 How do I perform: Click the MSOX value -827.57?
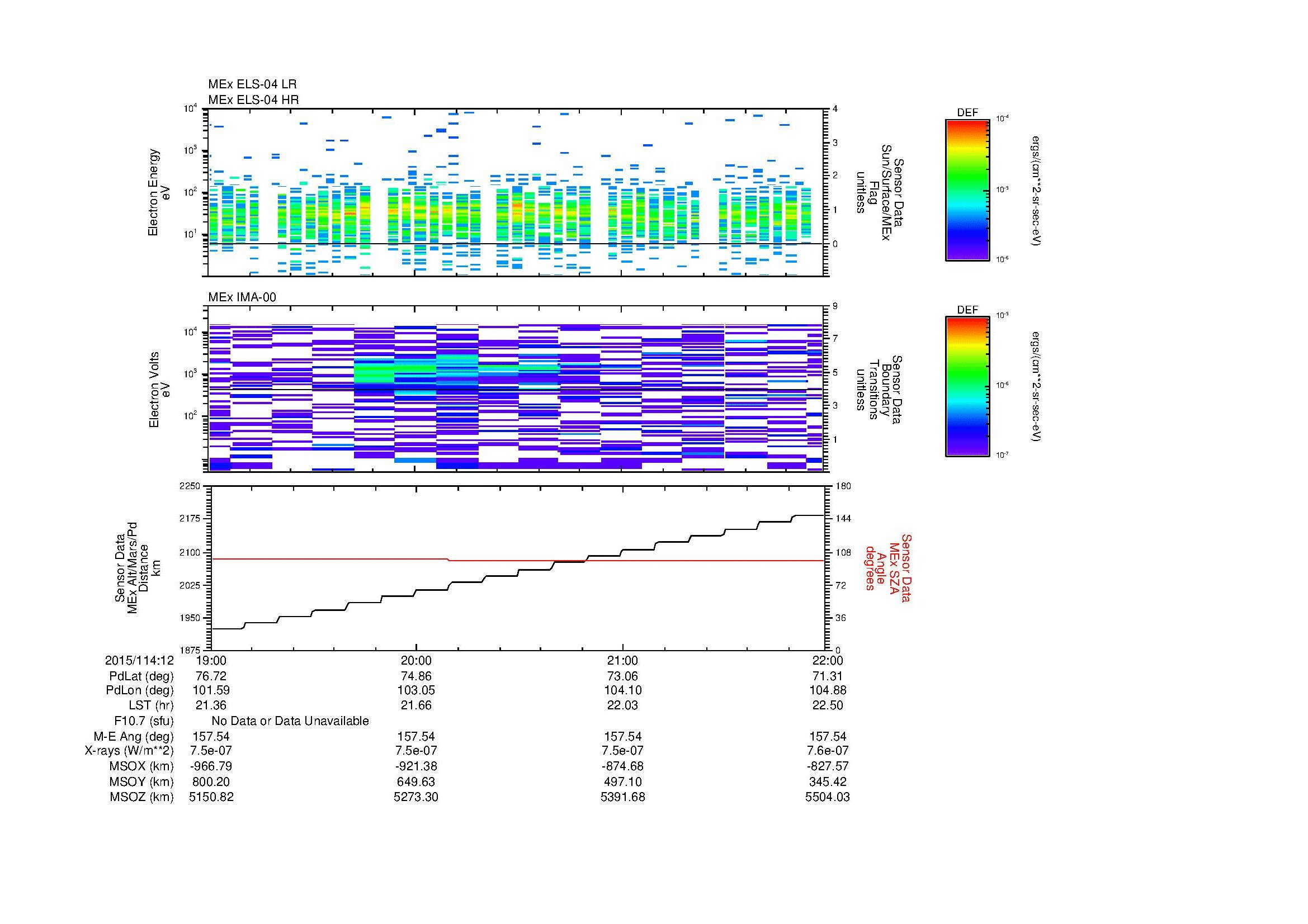click(828, 766)
